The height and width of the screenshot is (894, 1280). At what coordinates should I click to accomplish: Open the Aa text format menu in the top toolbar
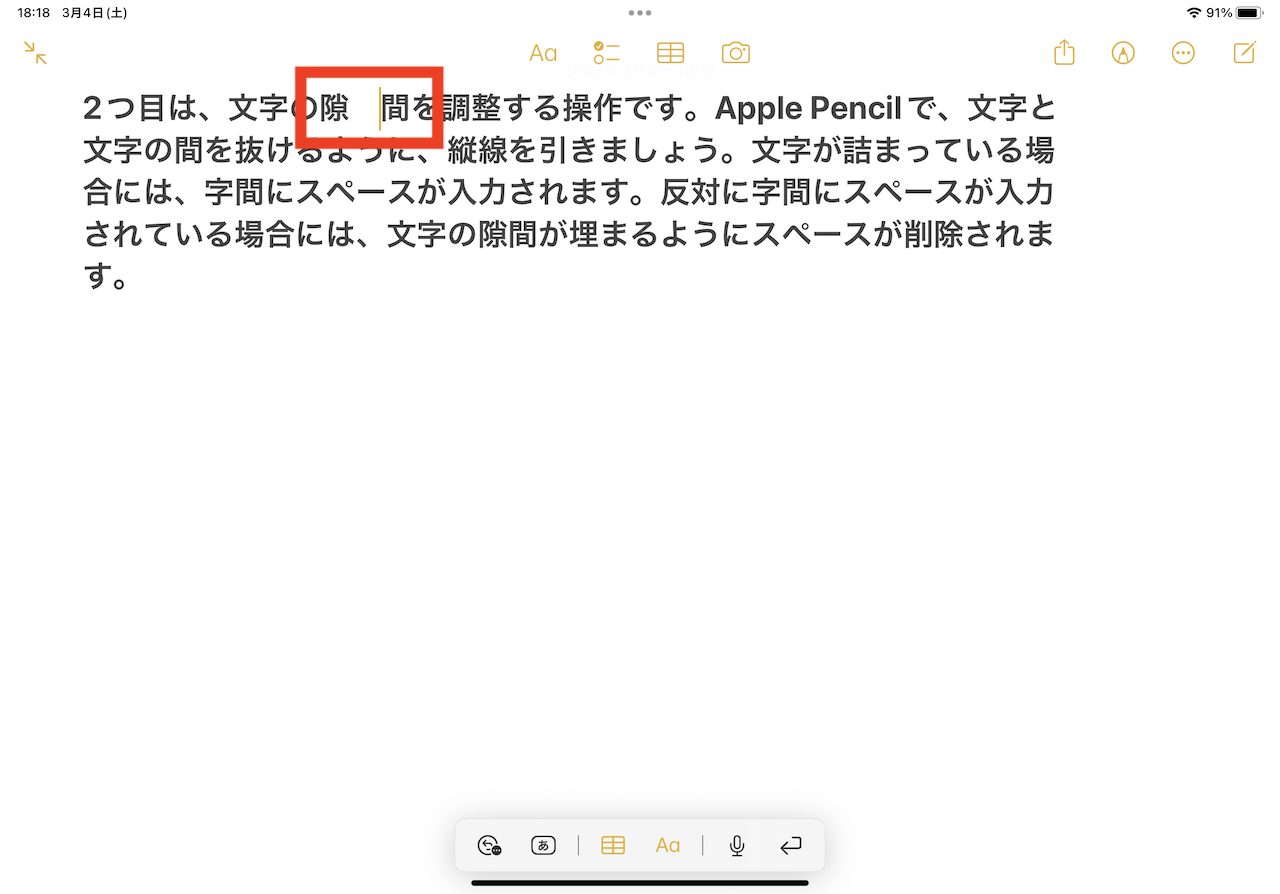[543, 53]
